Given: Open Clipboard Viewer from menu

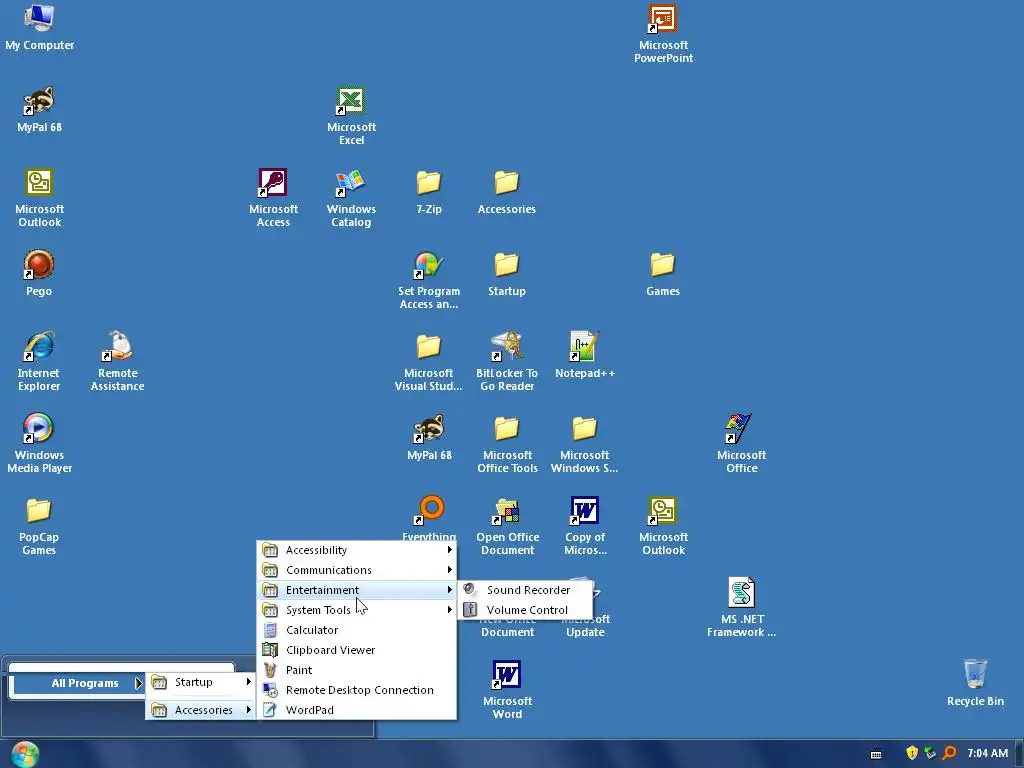Looking at the screenshot, I should point(357,650).
